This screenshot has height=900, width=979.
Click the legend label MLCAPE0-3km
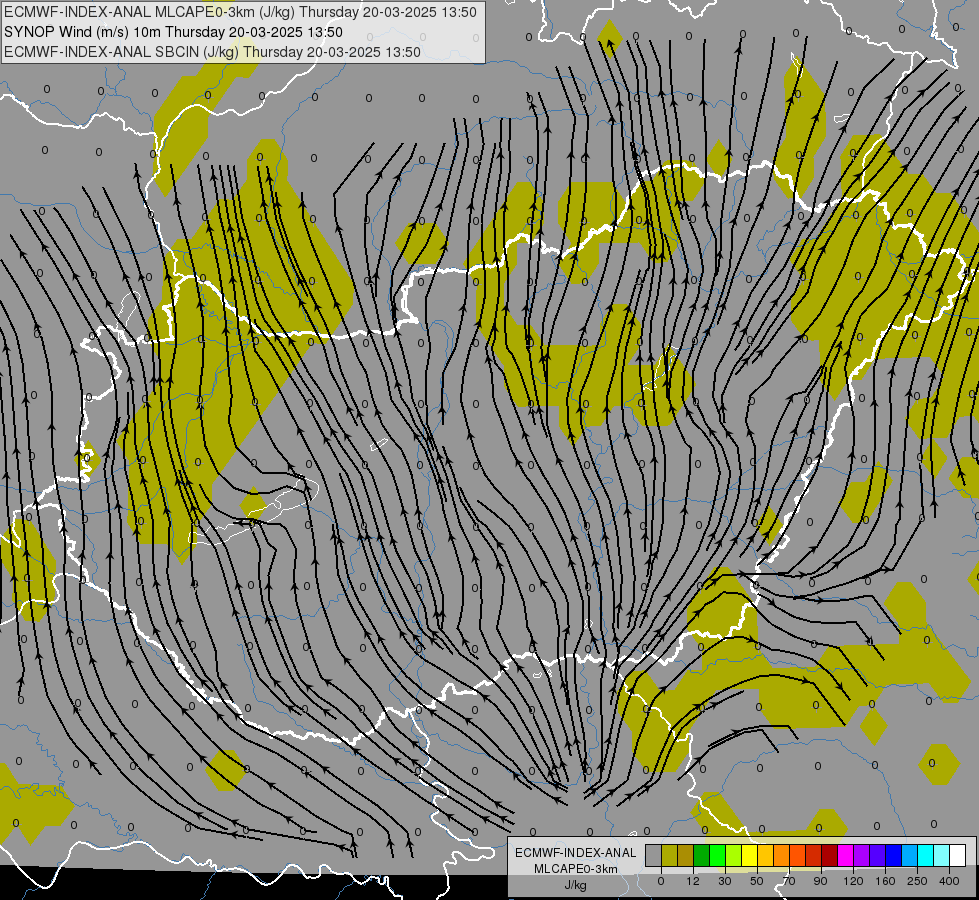576,869
